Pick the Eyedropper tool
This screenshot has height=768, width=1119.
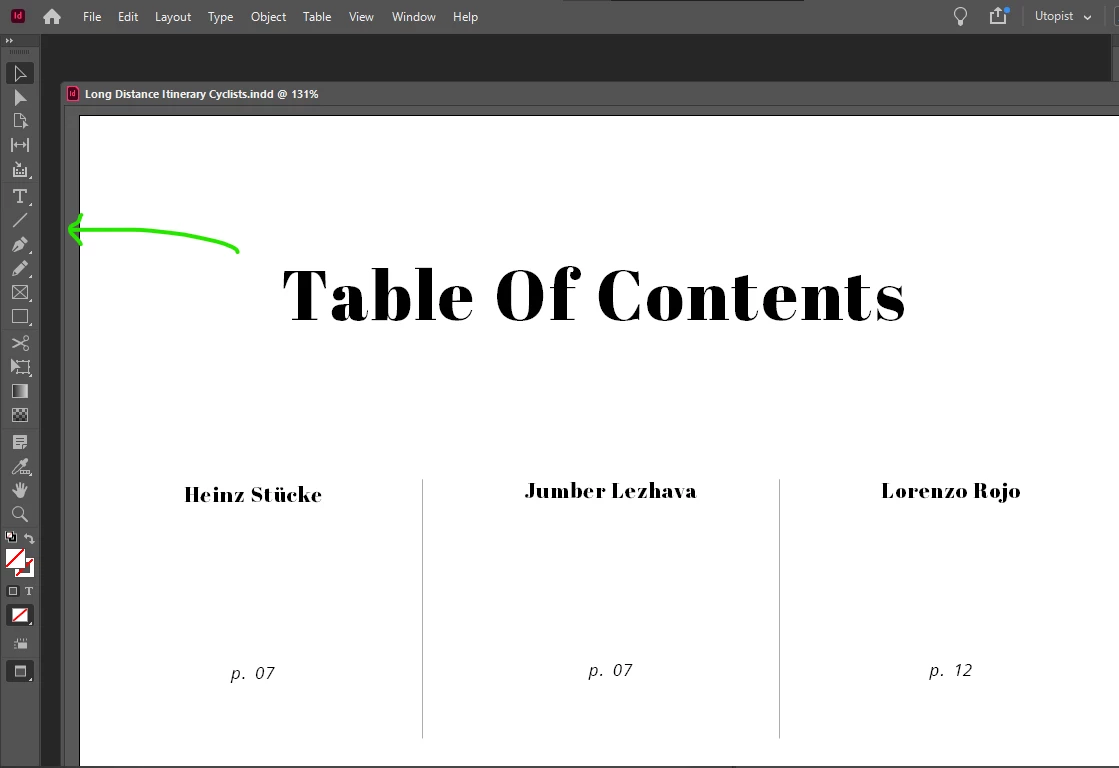coord(20,467)
